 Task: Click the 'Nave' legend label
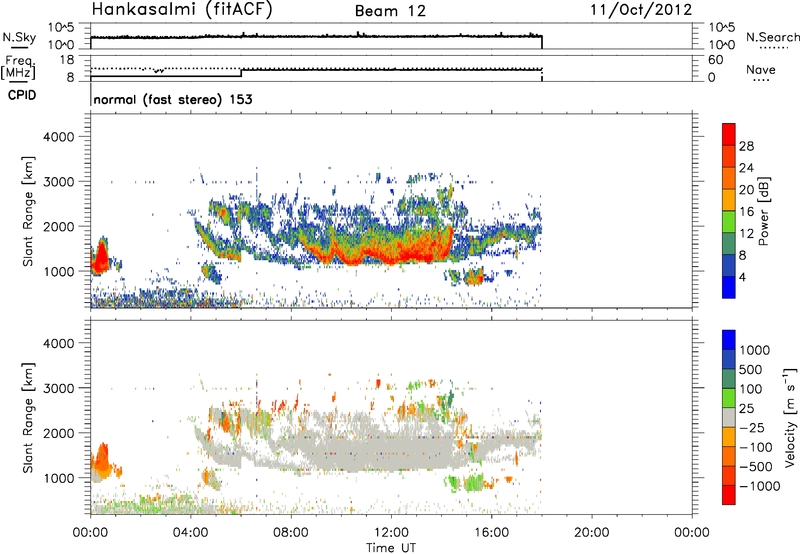click(761, 70)
